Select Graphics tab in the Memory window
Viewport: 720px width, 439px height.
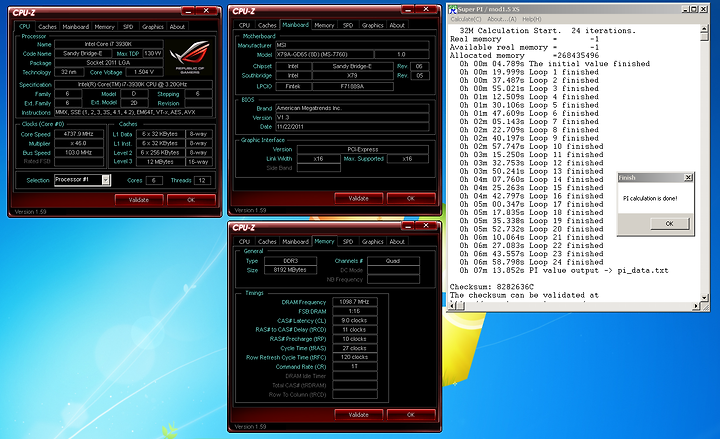[372, 242]
